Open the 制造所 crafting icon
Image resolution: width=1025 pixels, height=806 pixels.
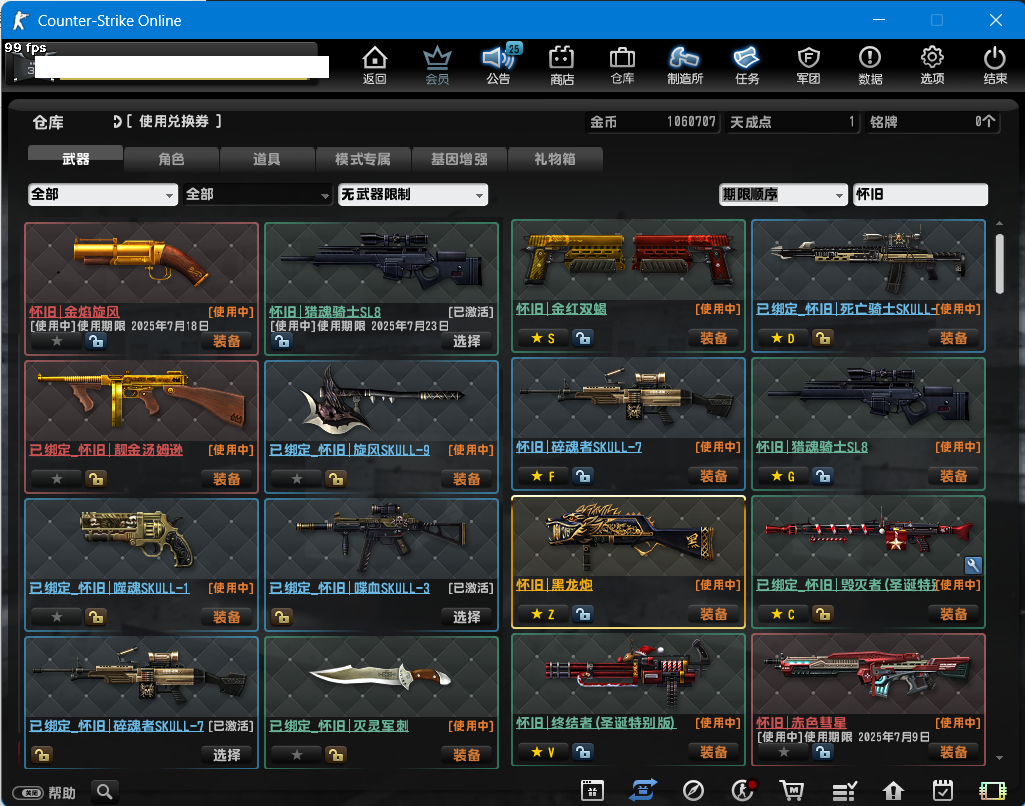click(684, 64)
